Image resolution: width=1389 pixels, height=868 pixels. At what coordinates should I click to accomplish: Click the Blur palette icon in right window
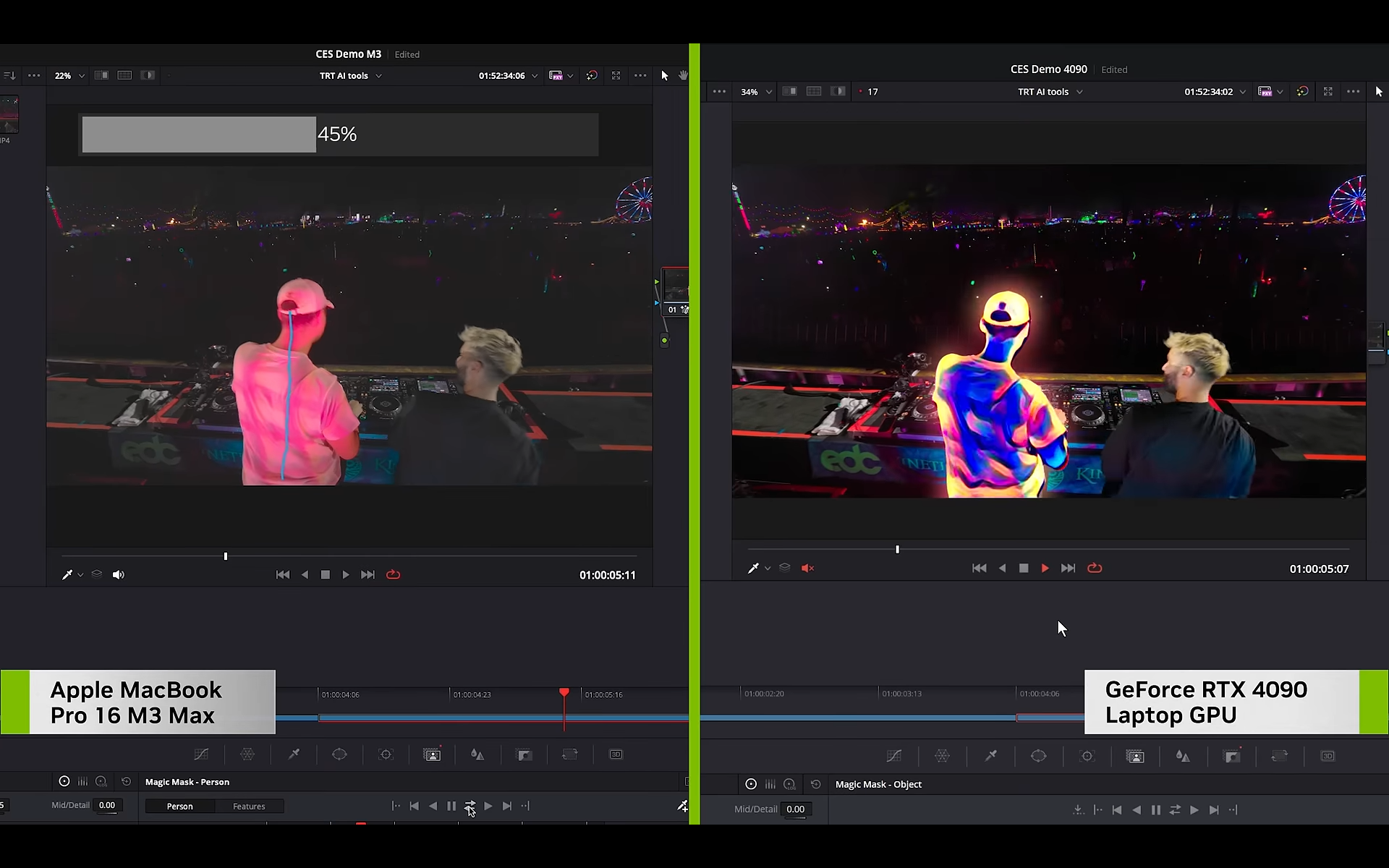point(1183,756)
